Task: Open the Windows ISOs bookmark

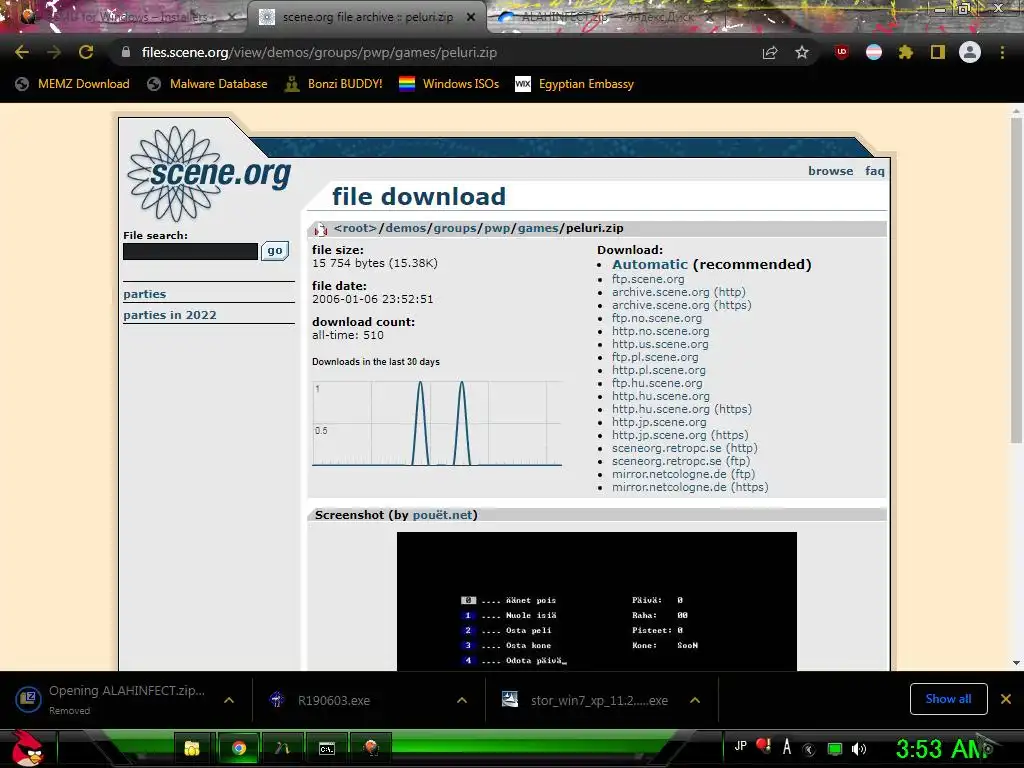Action: [x=449, y=84]
